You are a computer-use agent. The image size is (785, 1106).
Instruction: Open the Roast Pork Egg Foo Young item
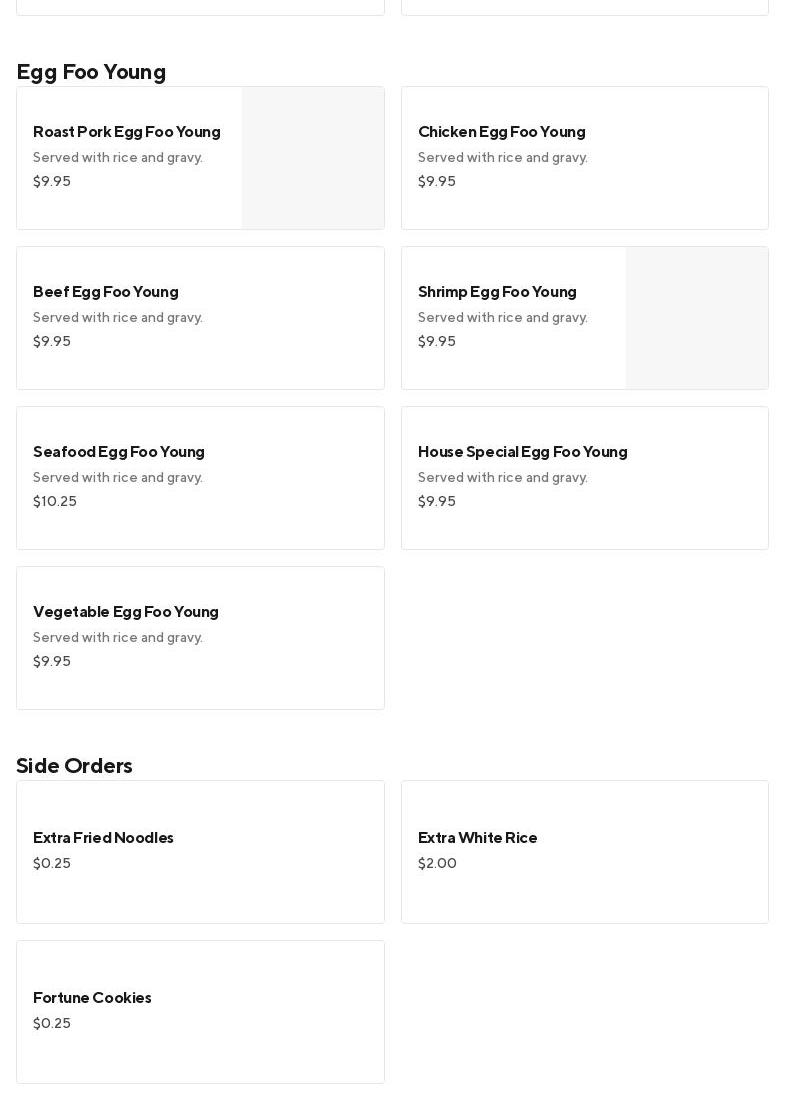point(127,132)
